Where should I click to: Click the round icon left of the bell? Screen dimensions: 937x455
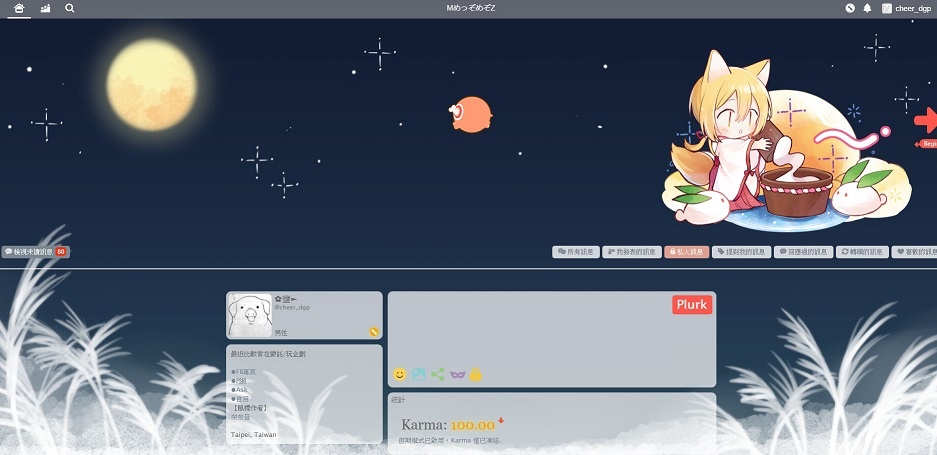click(x=850, y=8)
